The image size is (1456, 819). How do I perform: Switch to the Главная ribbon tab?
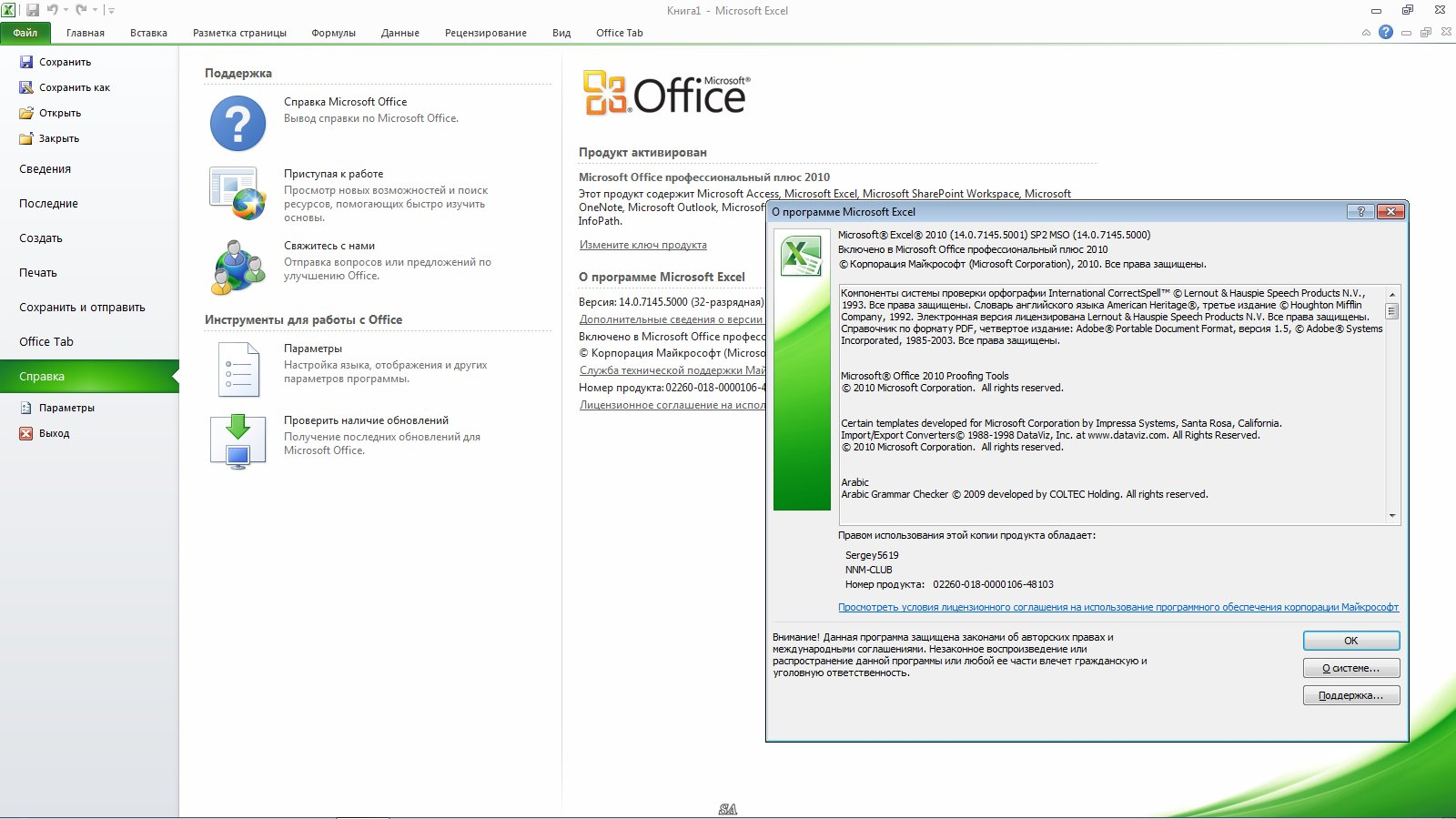click(86, 33)
